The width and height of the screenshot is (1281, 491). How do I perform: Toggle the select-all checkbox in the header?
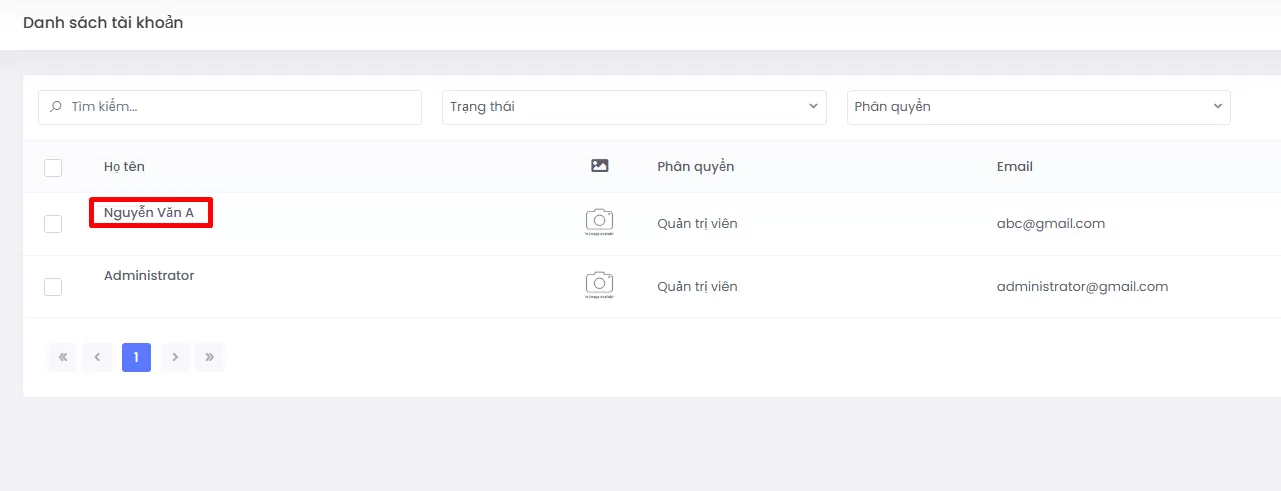[53, 168]
